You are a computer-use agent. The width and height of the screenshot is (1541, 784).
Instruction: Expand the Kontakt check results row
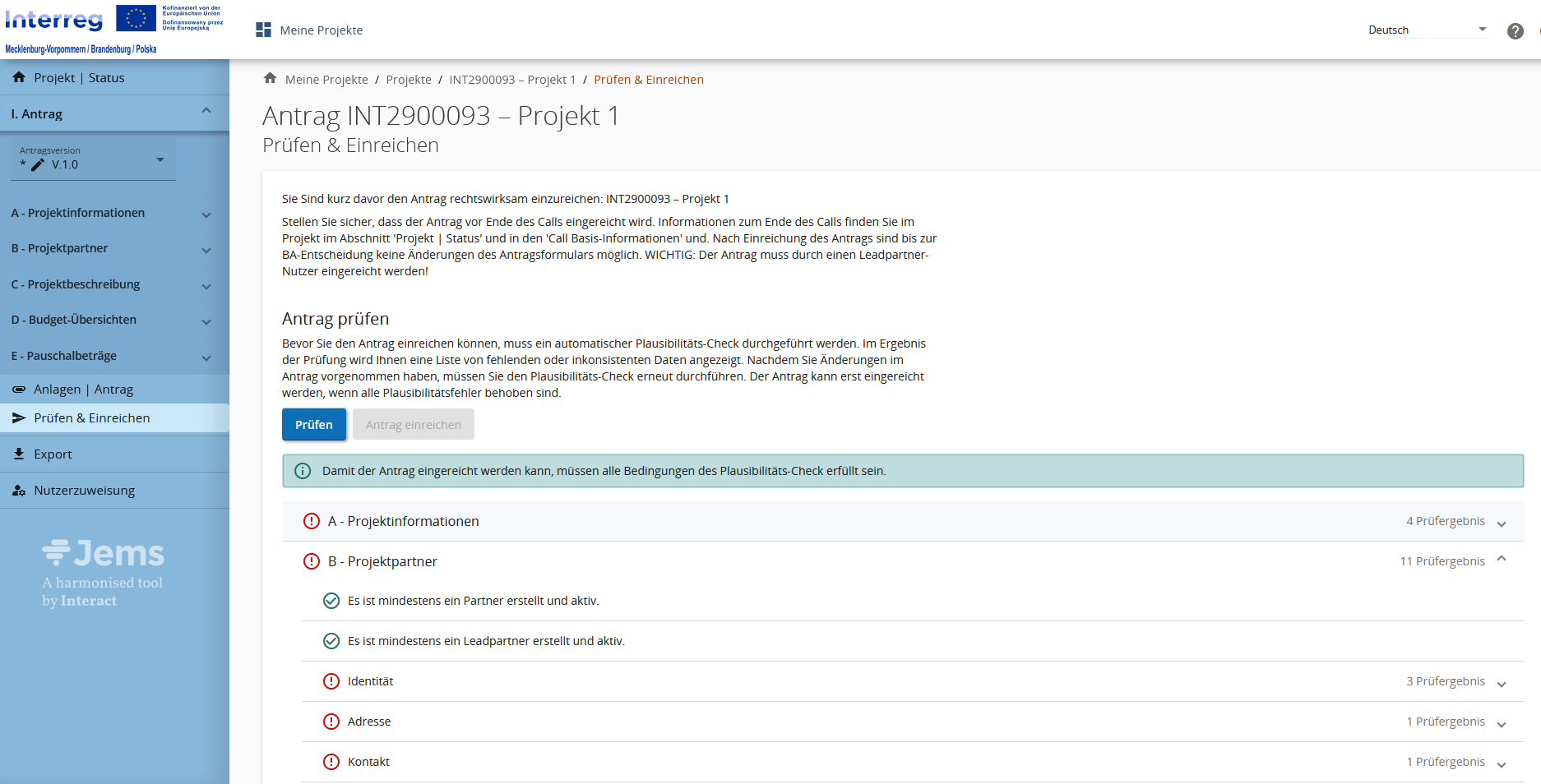click(1501, 763)
